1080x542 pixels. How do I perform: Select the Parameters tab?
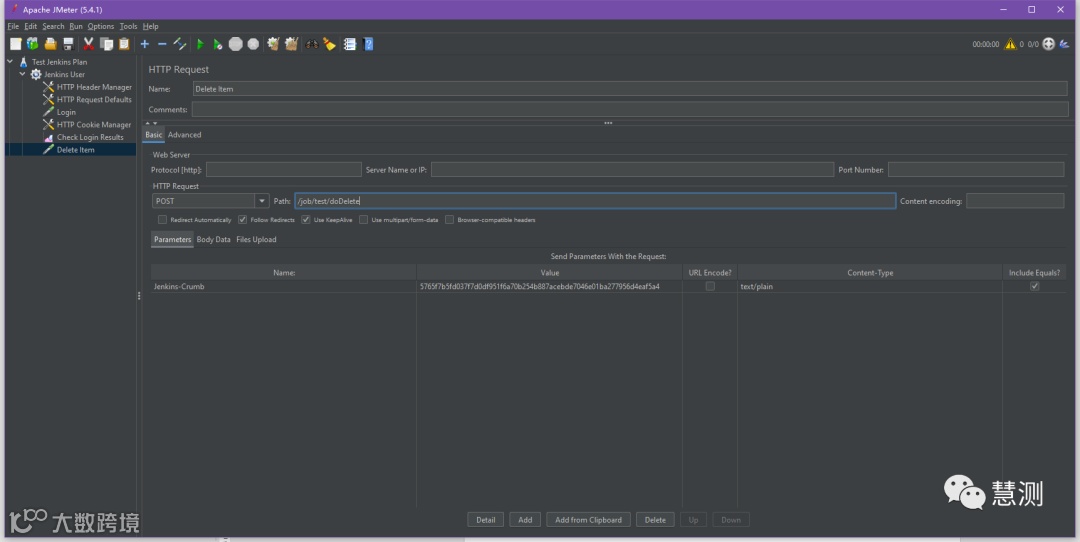[x=172, y=240]
